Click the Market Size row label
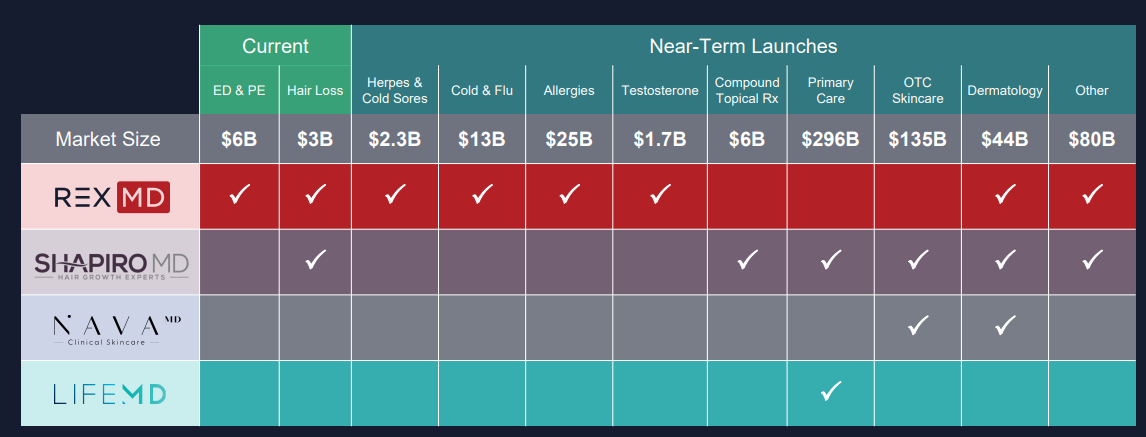 tap(108, 139)
